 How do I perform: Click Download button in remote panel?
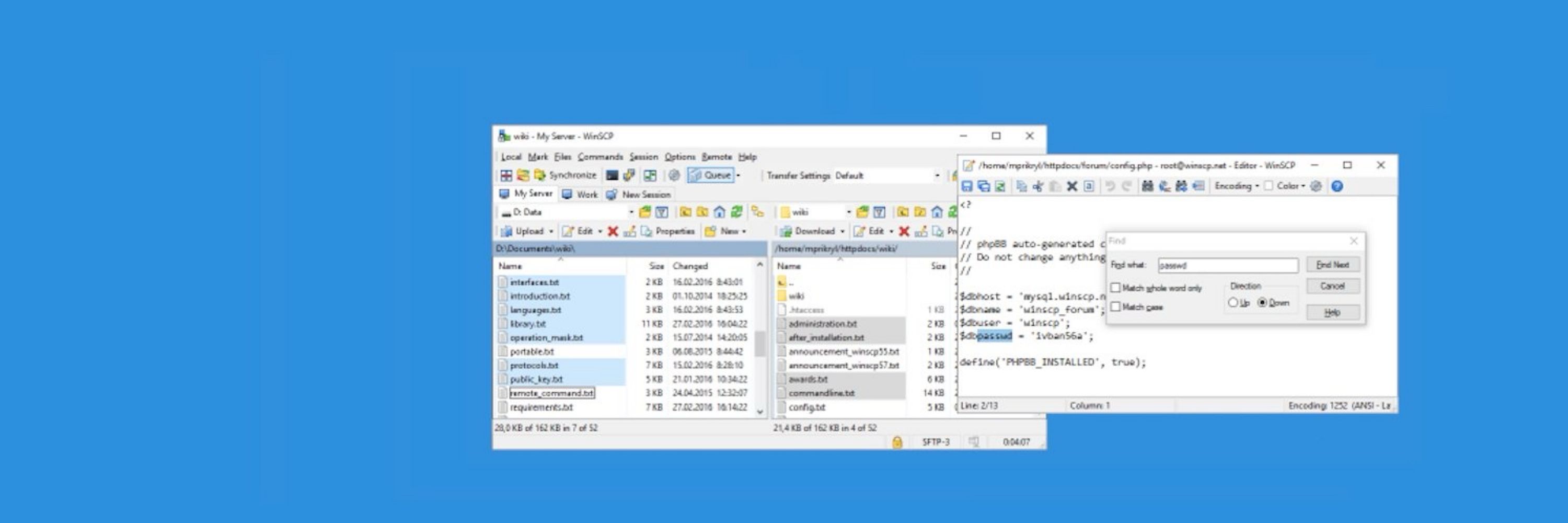[x=808, y=231]
